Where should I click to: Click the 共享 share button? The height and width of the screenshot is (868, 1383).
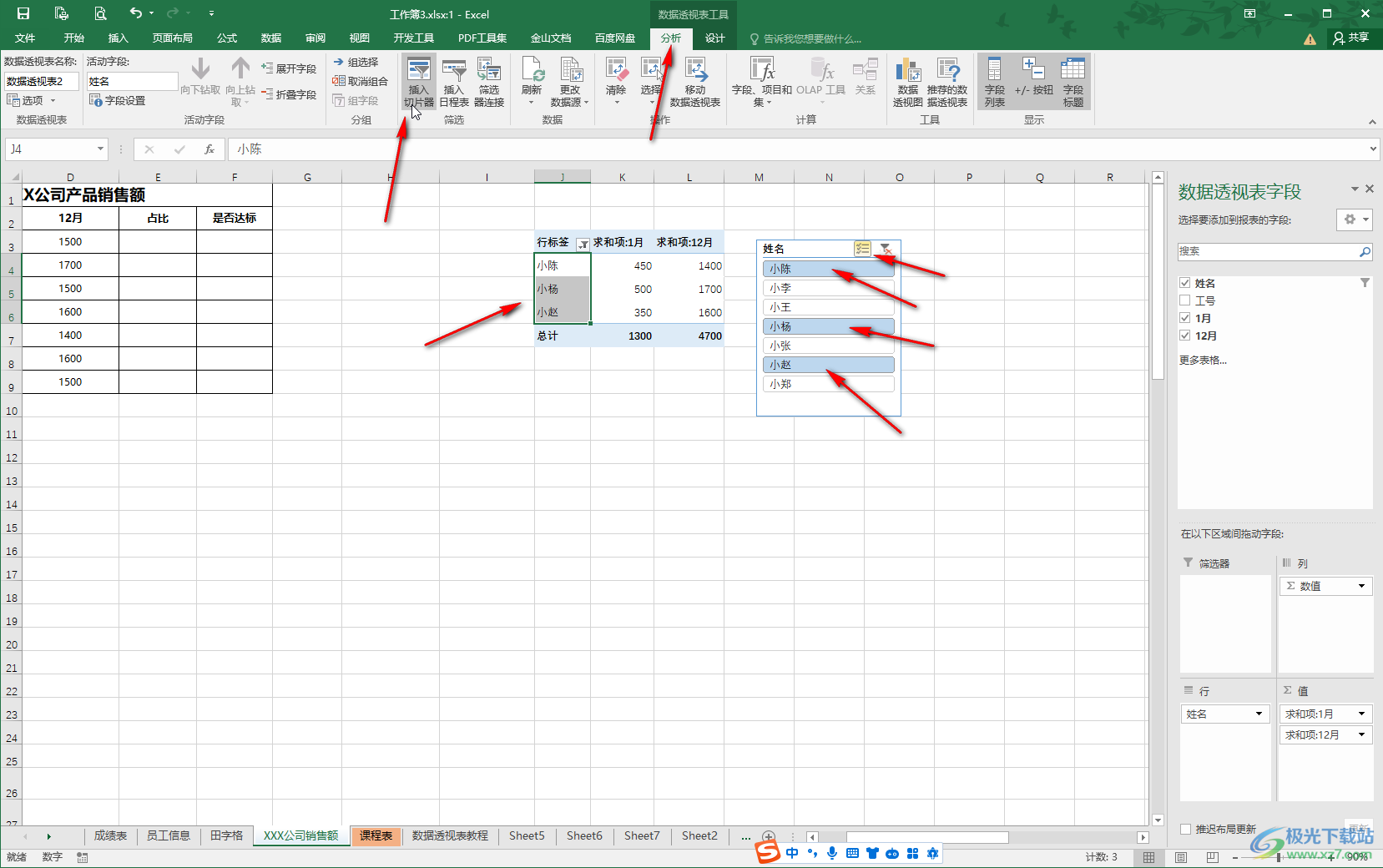click(1351, 38)
